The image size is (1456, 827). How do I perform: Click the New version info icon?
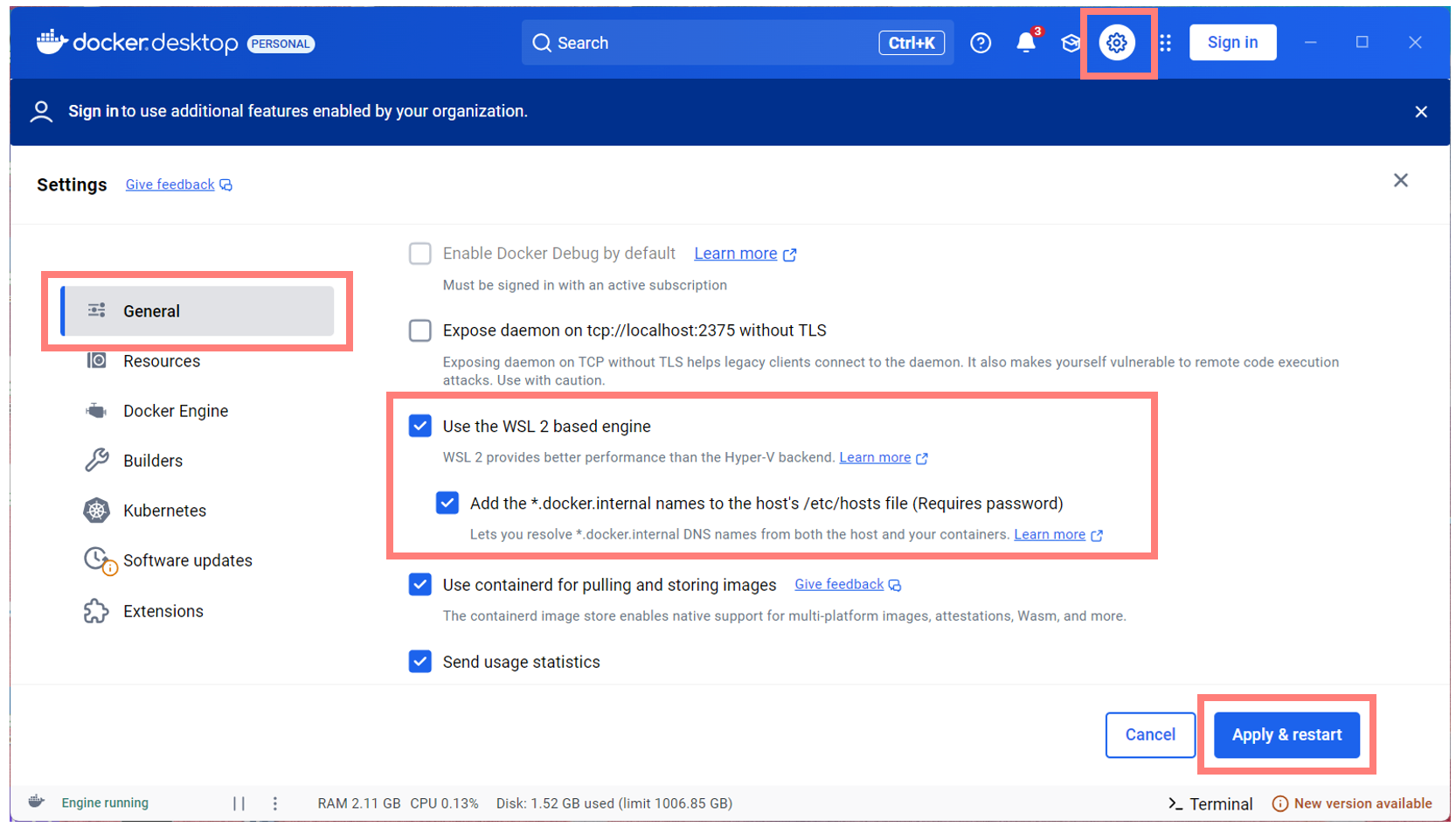click(x=1280, y=803)
